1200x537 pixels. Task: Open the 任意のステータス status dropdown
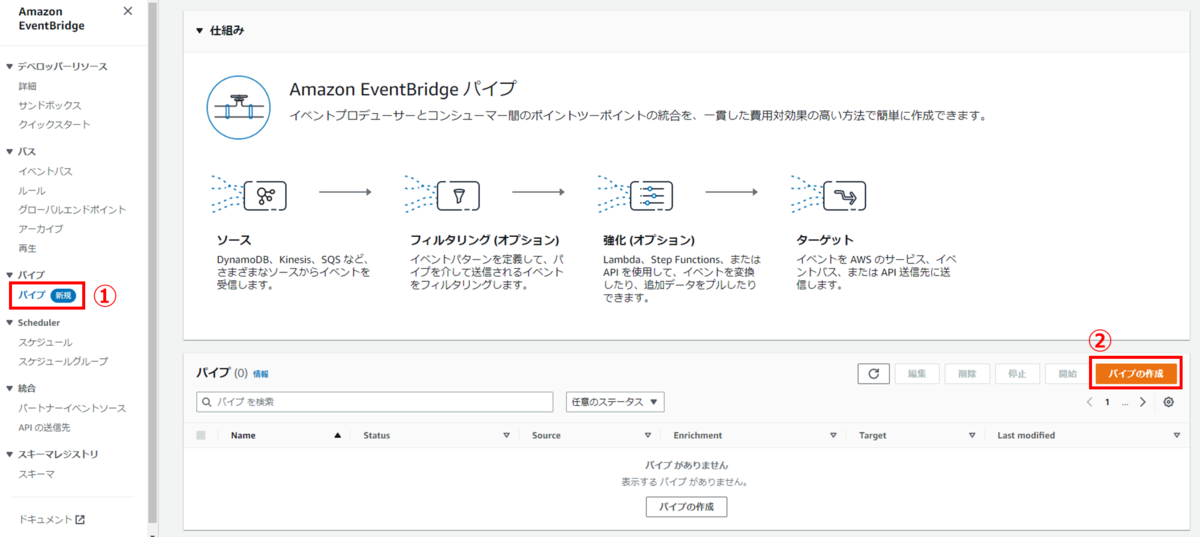pos(615,402)
